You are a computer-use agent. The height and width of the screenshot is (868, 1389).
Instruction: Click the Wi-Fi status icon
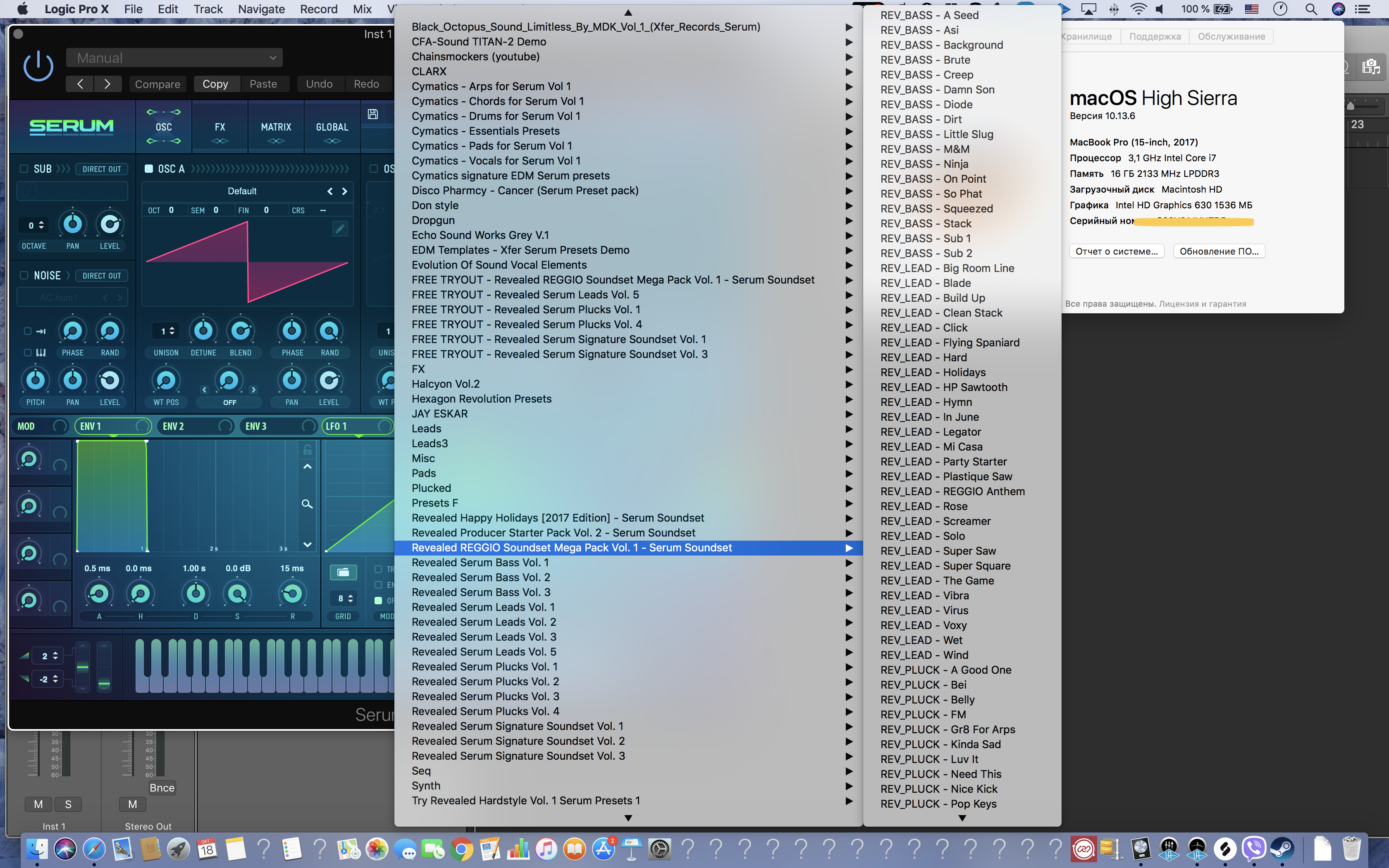click(1138, 9)
